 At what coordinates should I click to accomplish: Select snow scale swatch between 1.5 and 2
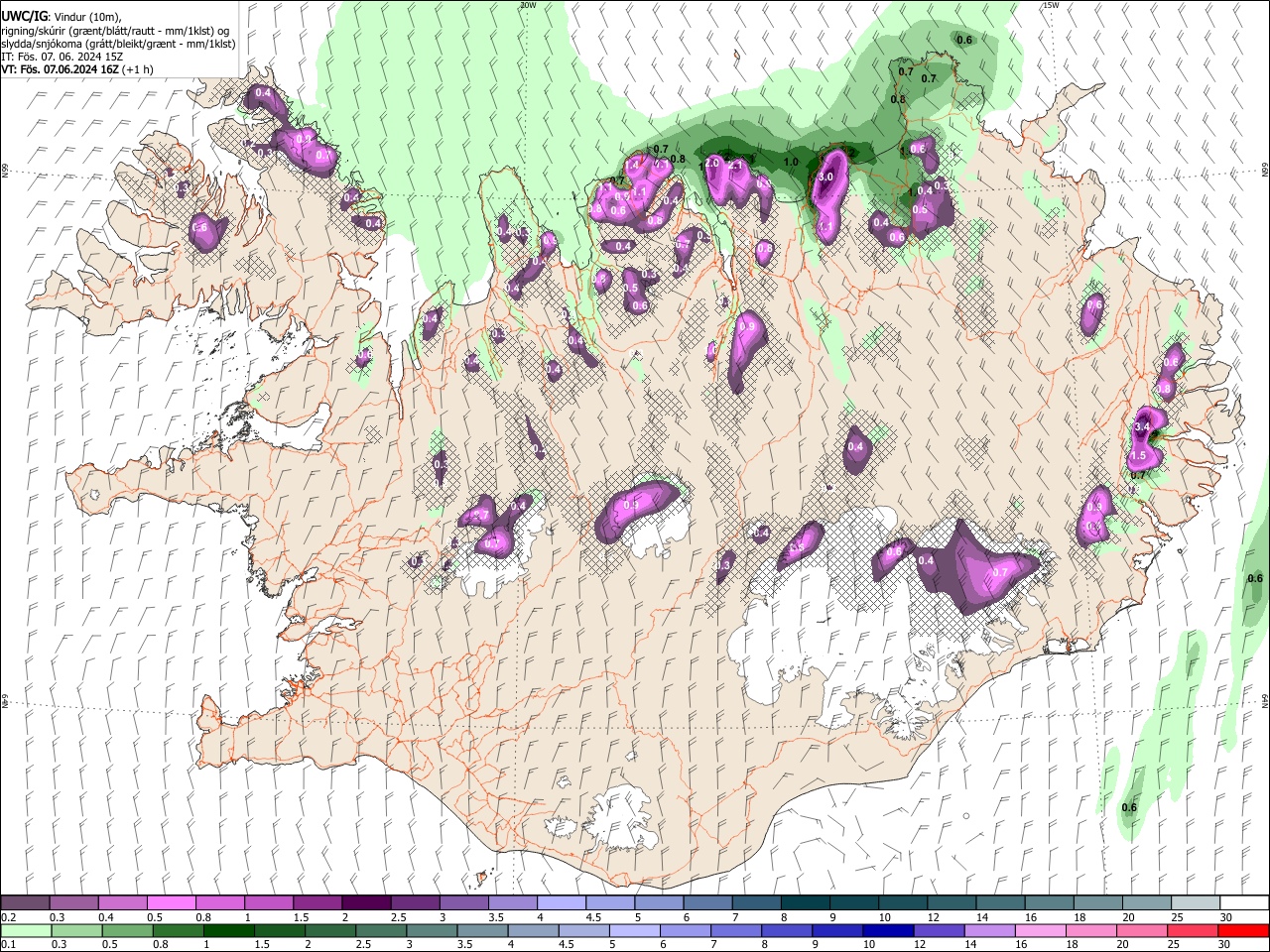[x=317, y=903]
